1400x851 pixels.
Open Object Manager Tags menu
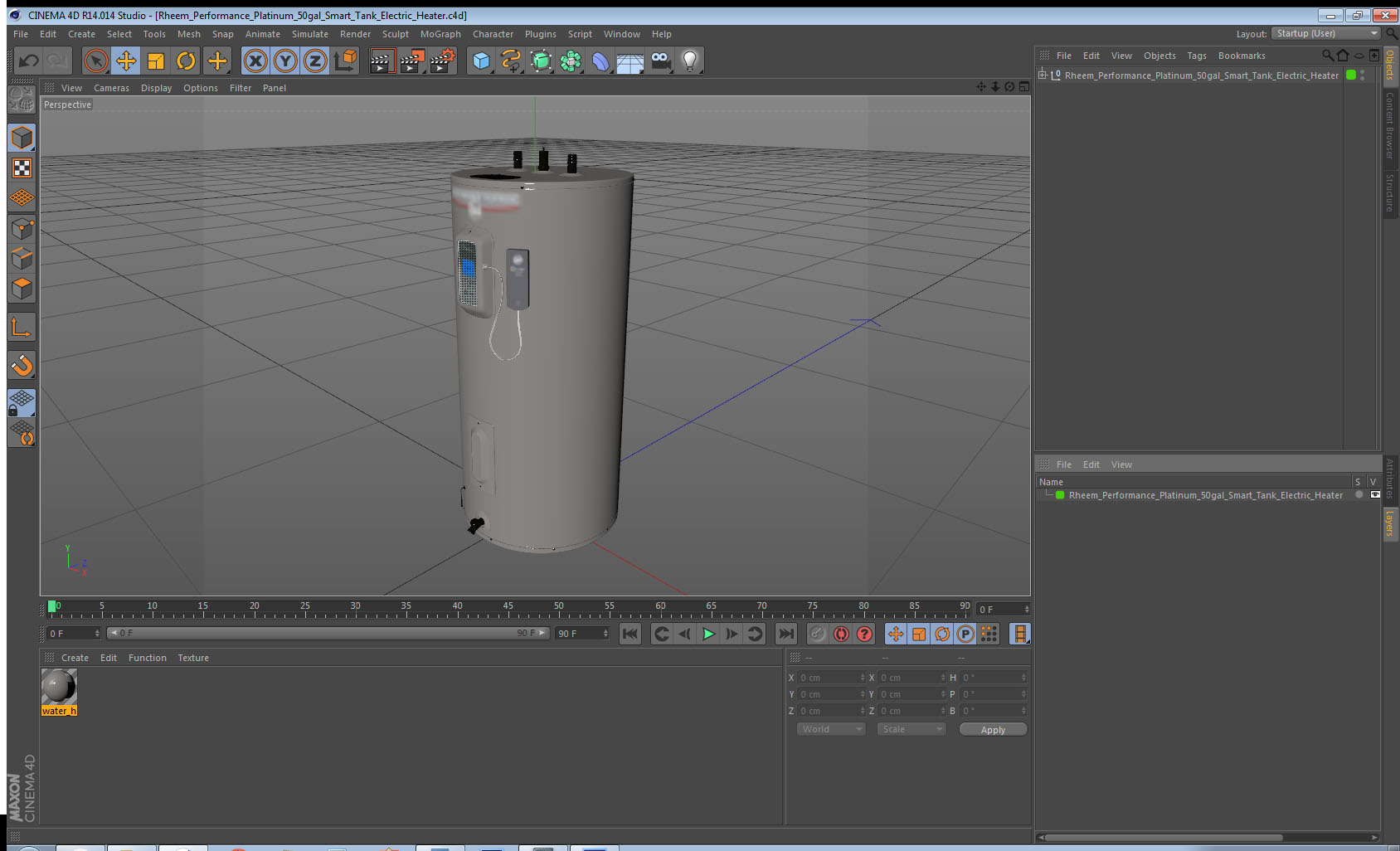tap(1197, 56)
